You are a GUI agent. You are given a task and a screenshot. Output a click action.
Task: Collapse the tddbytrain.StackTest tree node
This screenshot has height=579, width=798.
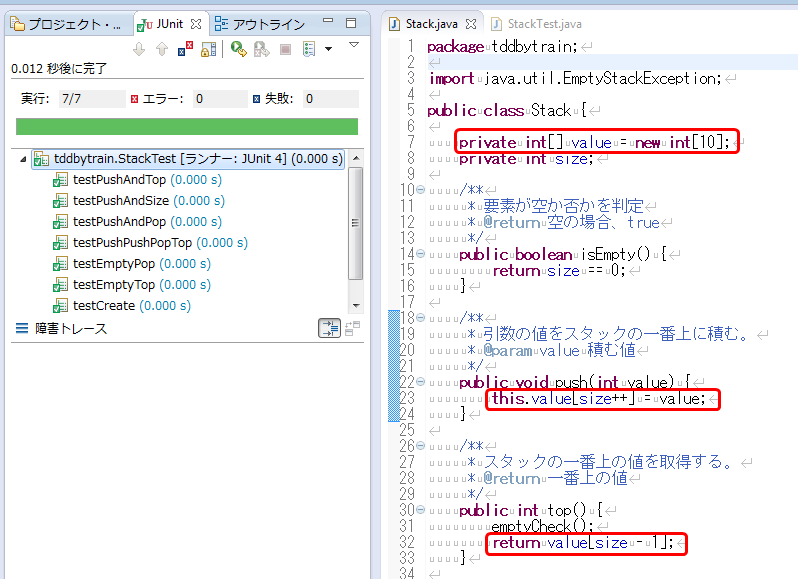point(23,159)
